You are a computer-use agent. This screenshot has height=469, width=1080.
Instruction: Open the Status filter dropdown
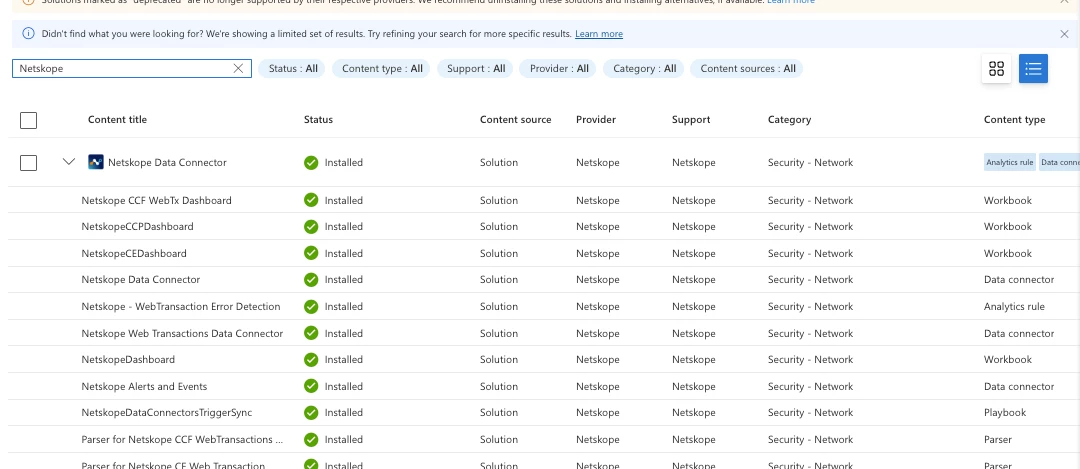(293, 69)
